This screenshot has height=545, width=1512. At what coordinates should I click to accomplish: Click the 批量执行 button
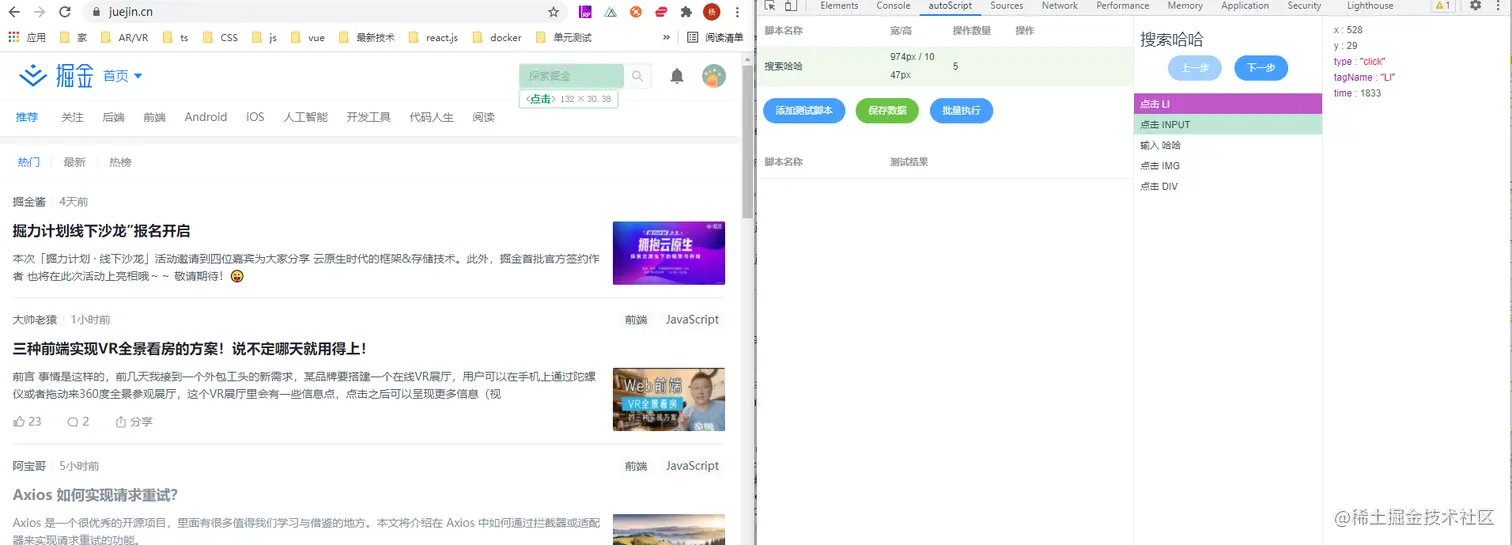961,110
